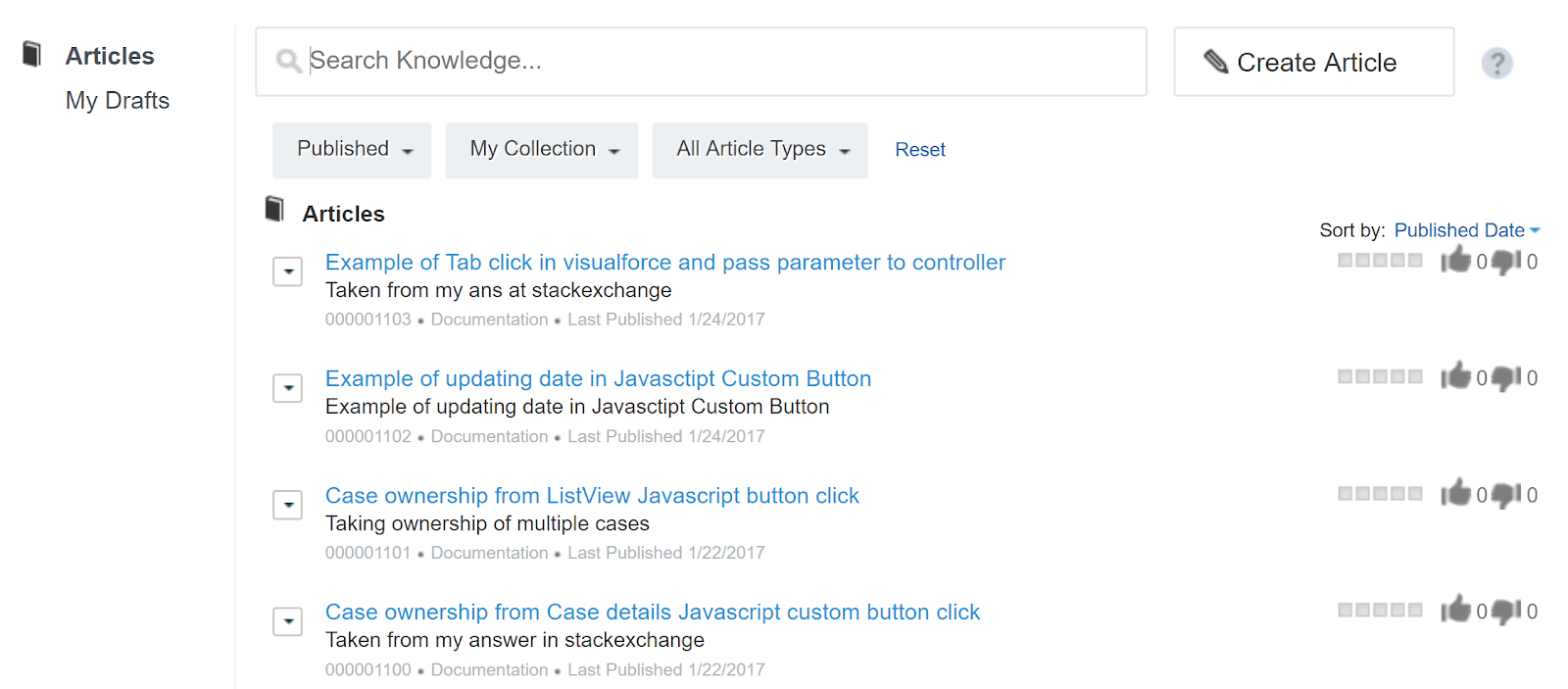Open action menu for ListView Javascript article
The height and width of the screenshot is (689, 1568).
click(287, 505)
